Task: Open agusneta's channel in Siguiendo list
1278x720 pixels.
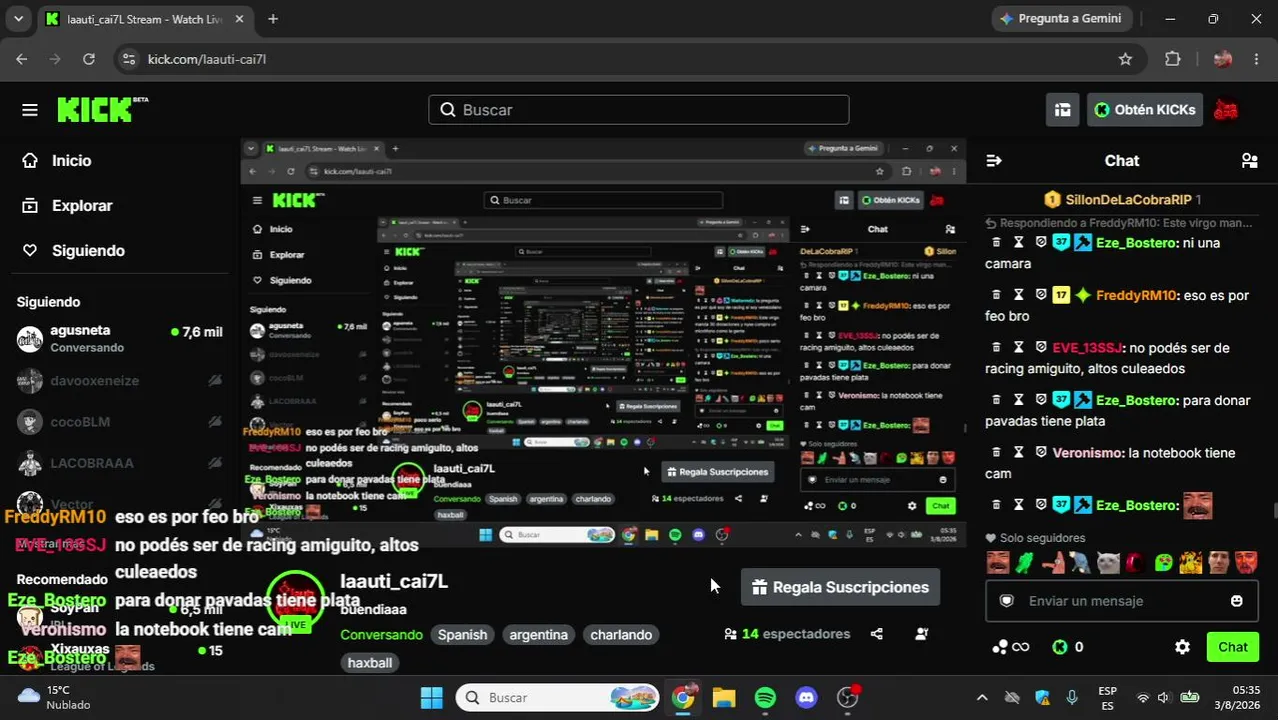Action: [x=120, y=338]
